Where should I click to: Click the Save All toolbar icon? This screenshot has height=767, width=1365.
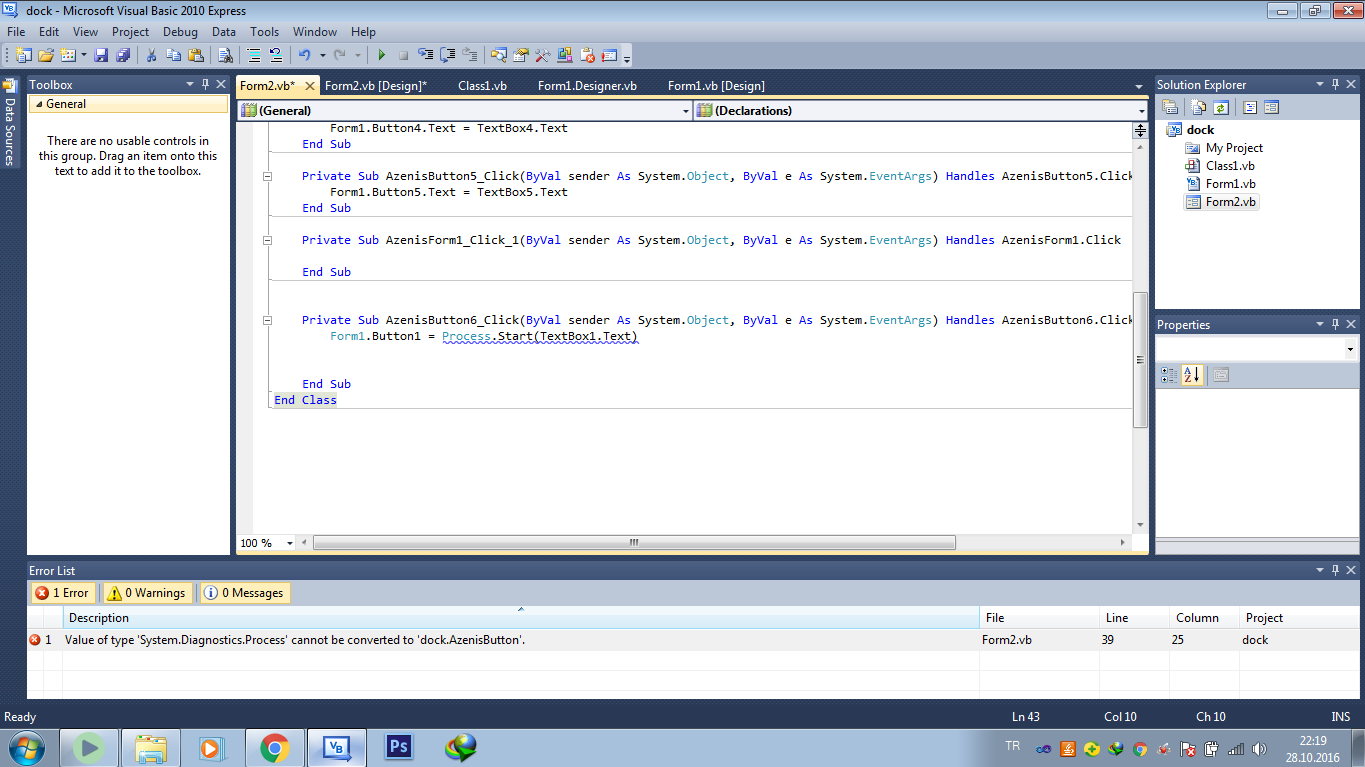[123, 55]
